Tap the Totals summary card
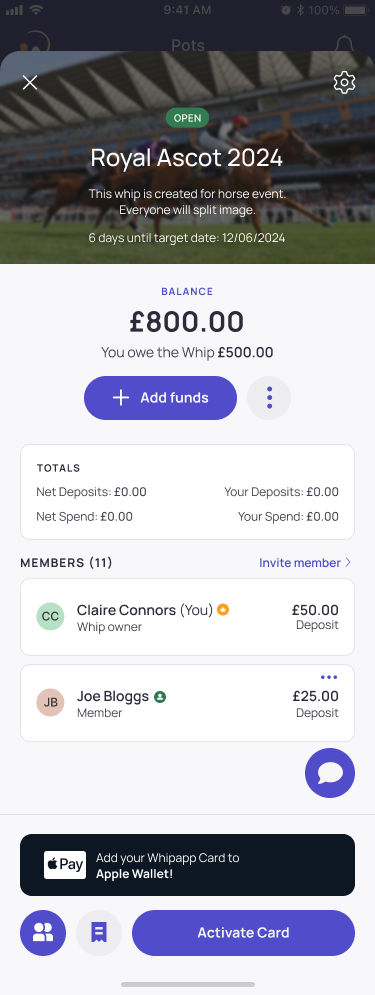Image resolution: width=375 pixels, height=995 pixels. point(187,492)
